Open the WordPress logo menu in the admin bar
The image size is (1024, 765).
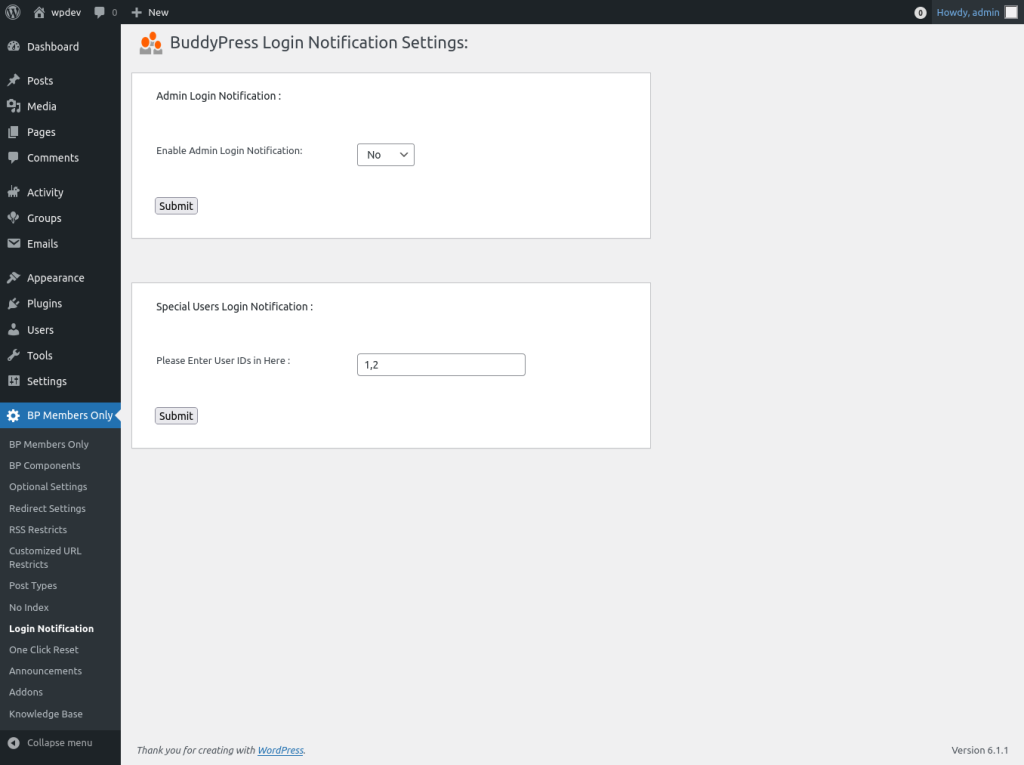point(11,12)
